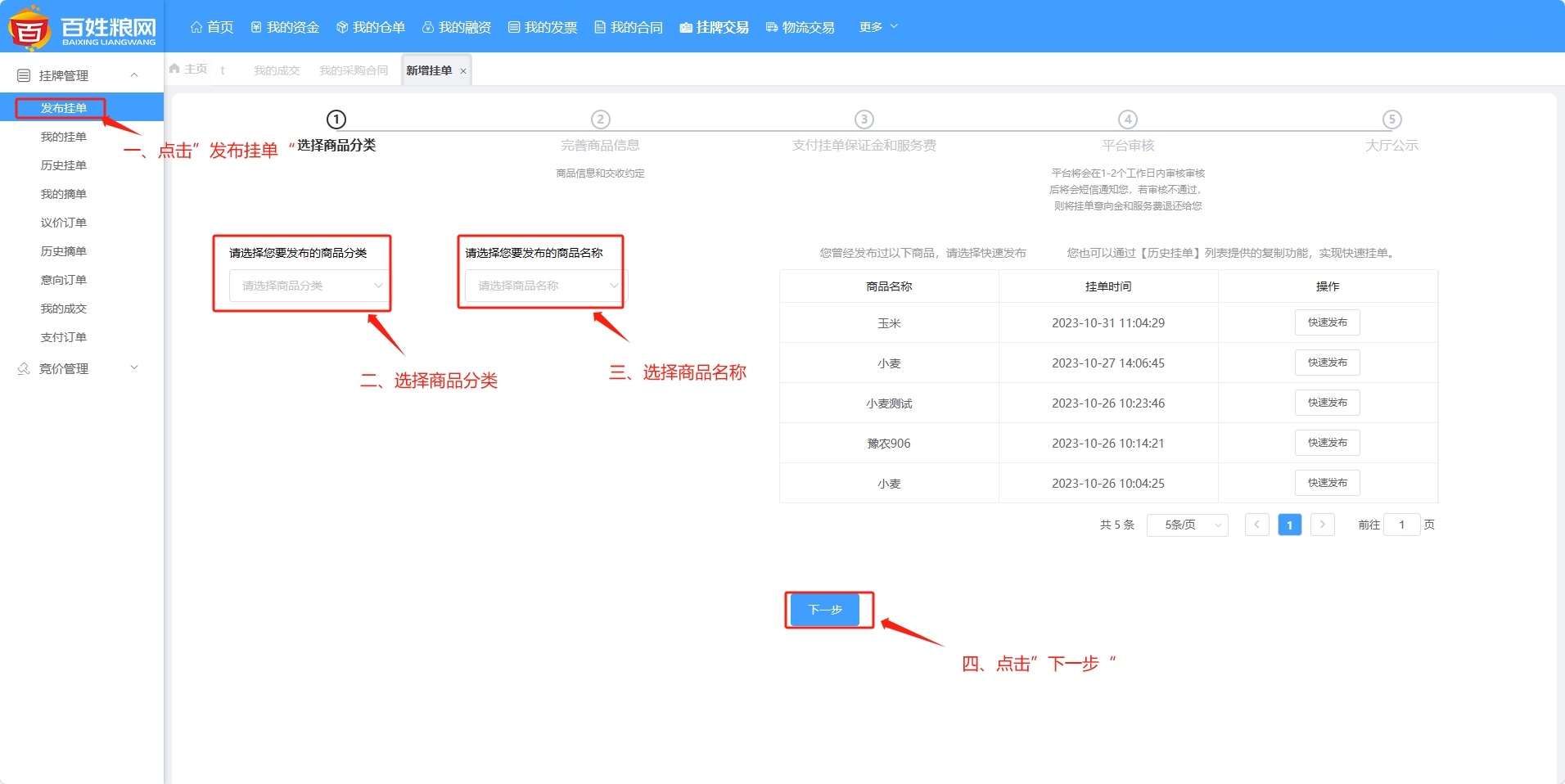1565x784 pixels.
Task: Click the blue 下一步 button
Action: (825, 610)
